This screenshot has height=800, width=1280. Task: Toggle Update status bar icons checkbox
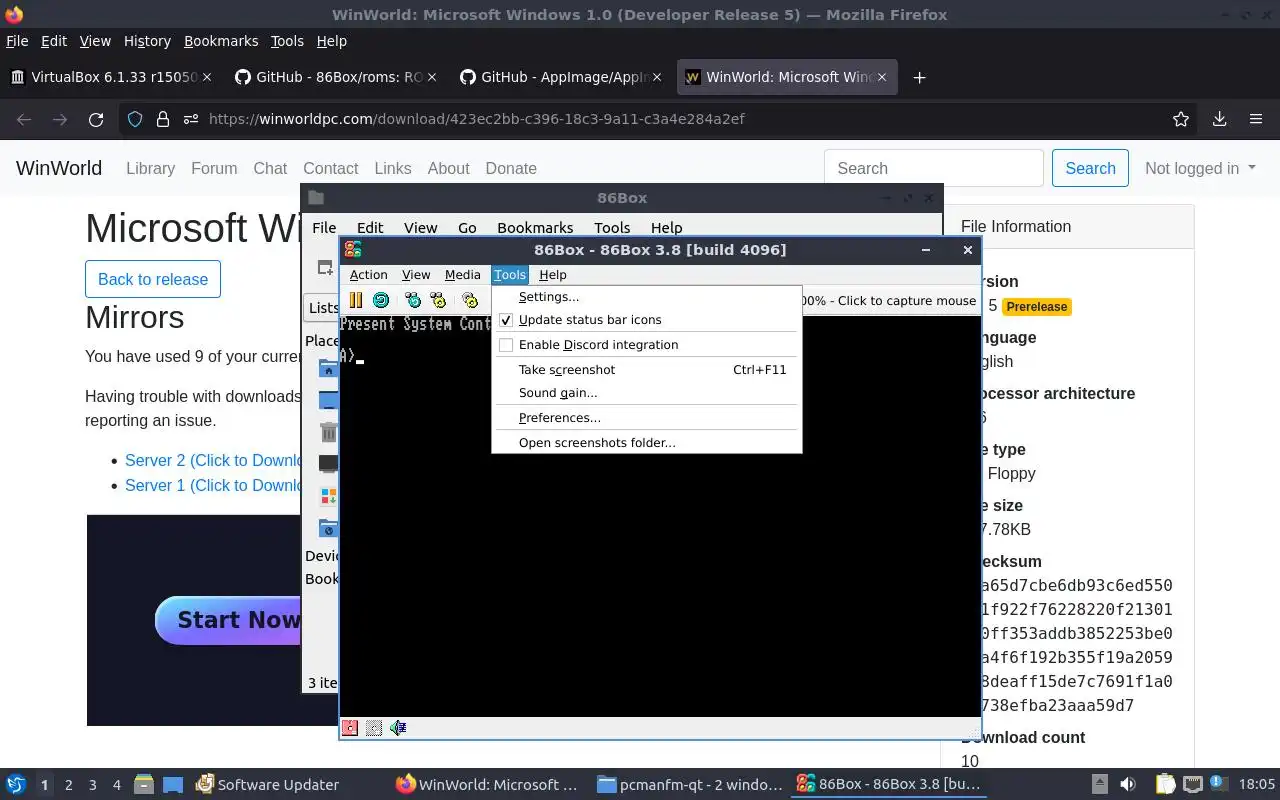pos(506,320)
